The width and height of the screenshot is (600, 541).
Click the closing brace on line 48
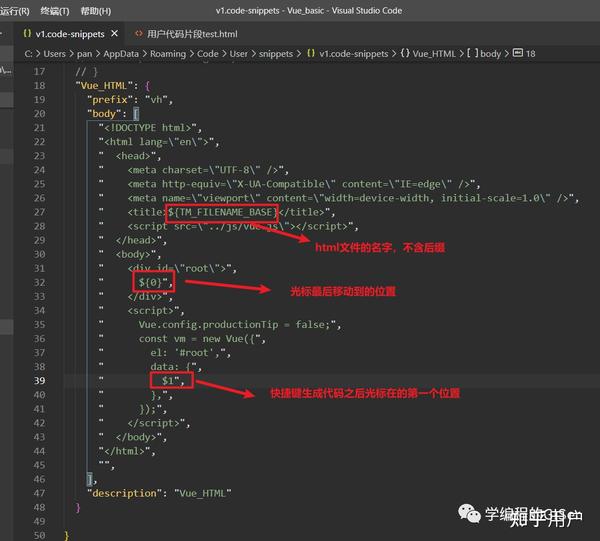pos(78,508)
